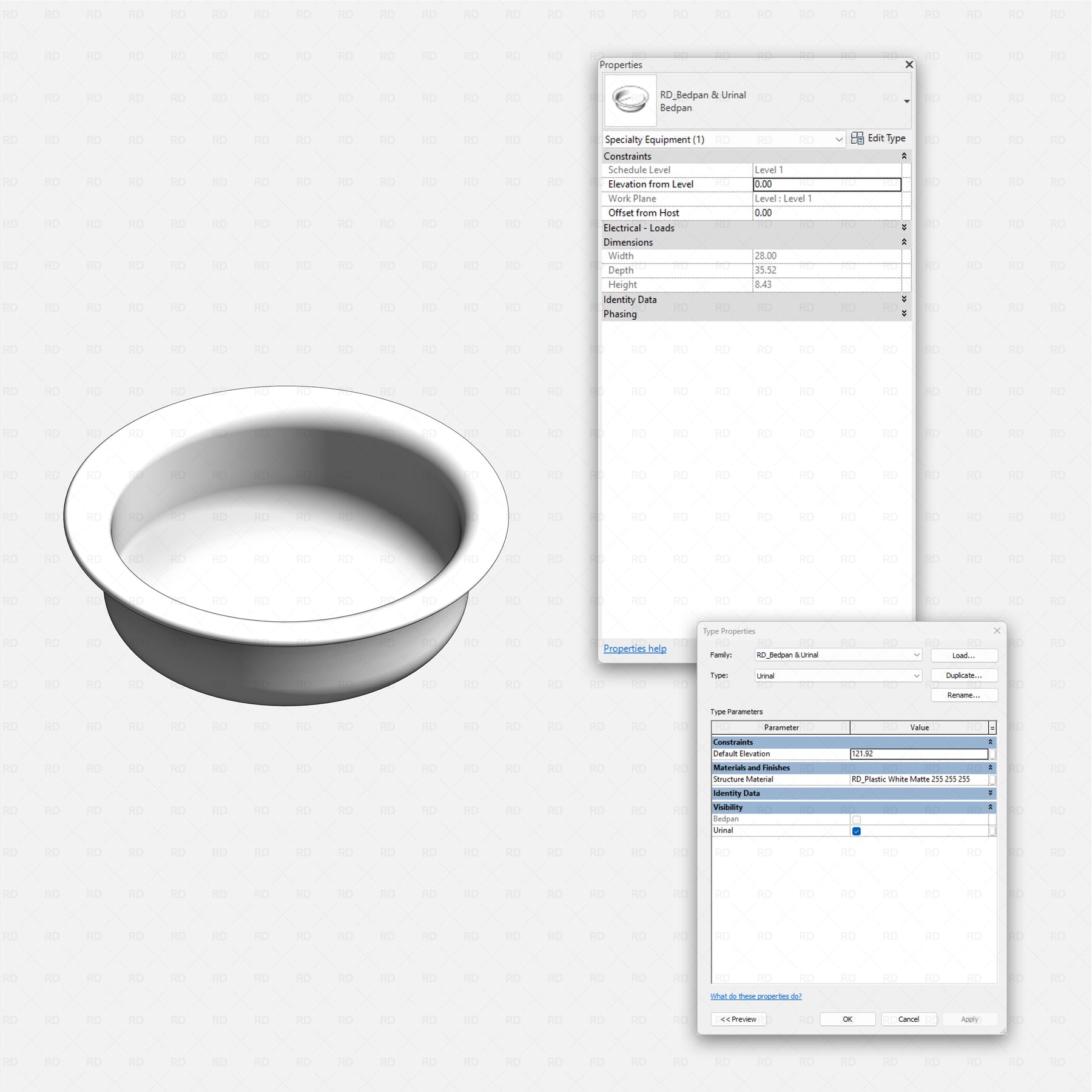Screen dimensions: 1092x1092
Task: Enable the Bedpan visibility checkbox
Action: [856, 820]
